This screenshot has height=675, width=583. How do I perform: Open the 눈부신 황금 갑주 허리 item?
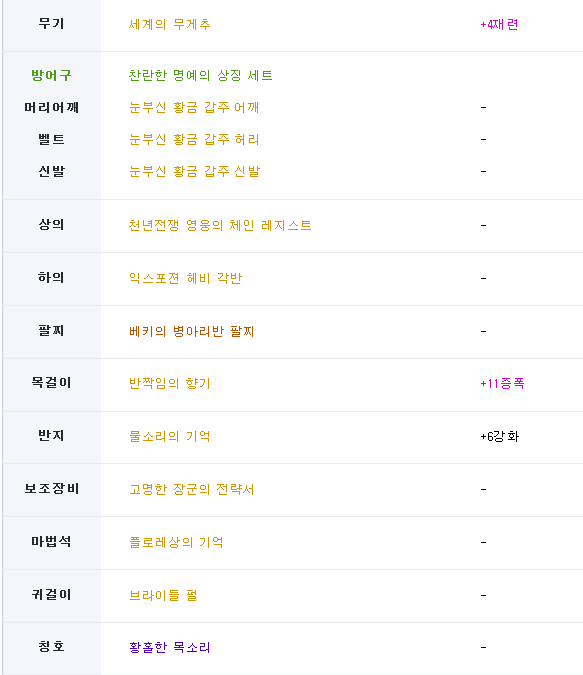pos(194,139)
